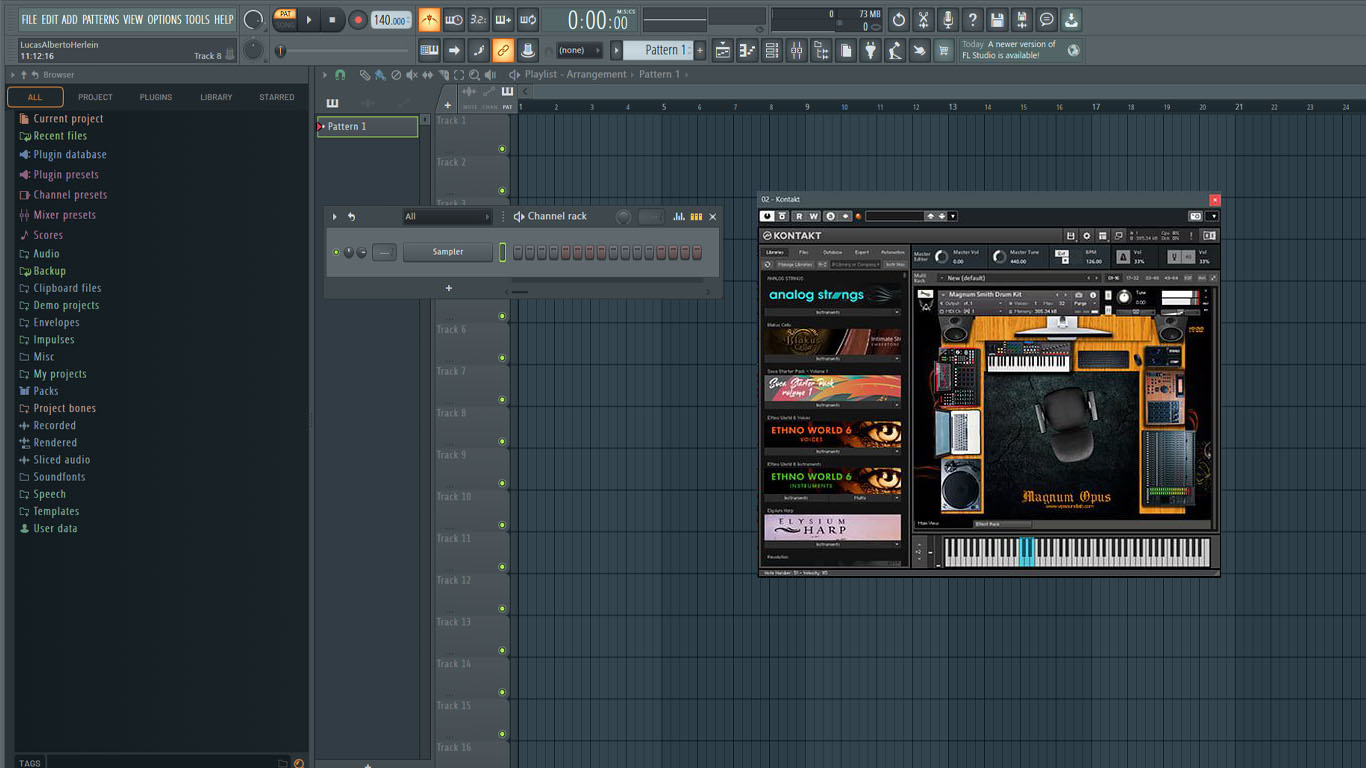Toggle PAT/SONG mode switch

[285, 20]
